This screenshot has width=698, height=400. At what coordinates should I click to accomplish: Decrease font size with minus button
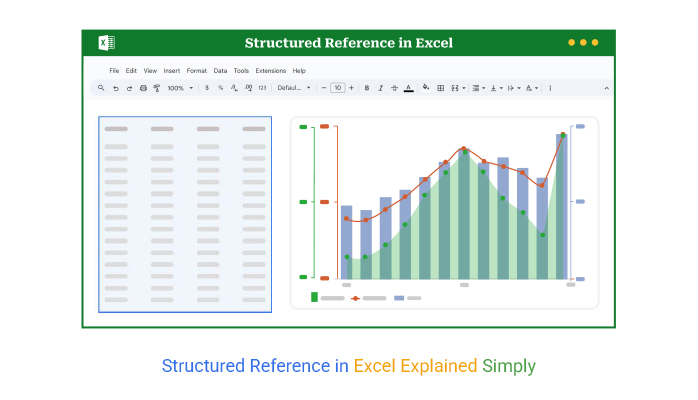coord(326,88)
